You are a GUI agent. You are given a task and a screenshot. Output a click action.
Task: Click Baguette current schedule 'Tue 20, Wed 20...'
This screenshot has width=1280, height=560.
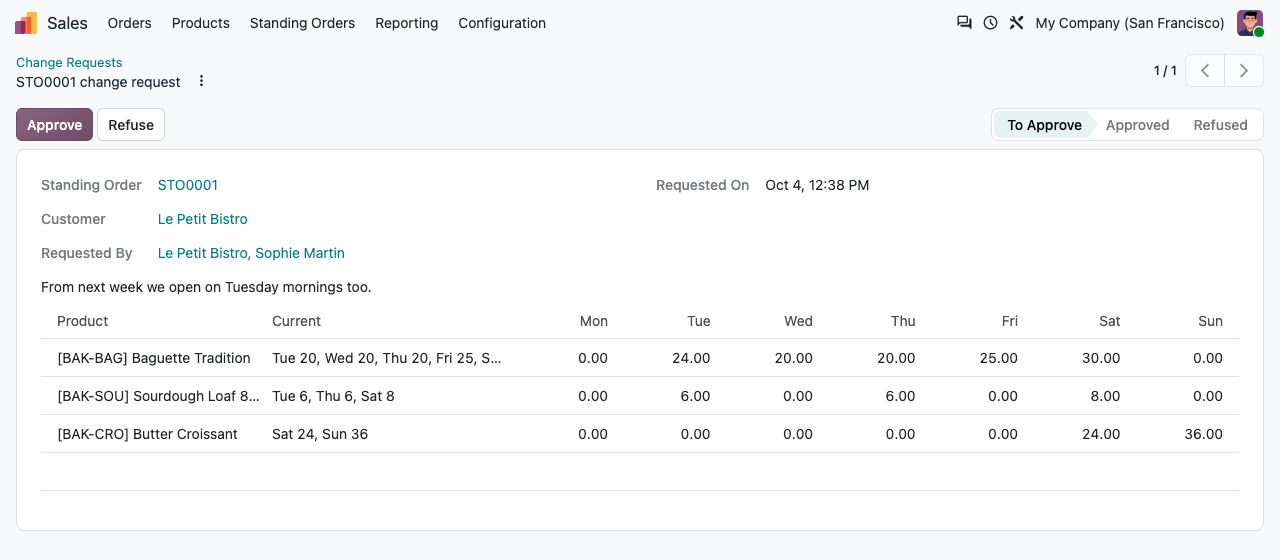387,358
